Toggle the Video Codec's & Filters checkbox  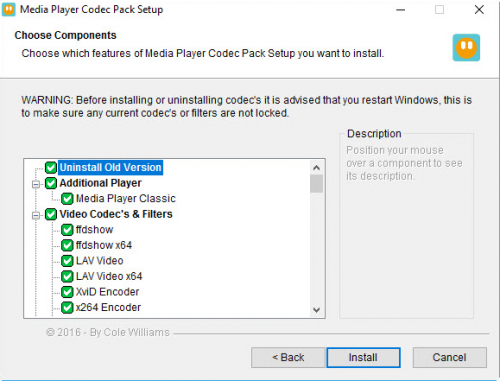click(x=51, y=214)
